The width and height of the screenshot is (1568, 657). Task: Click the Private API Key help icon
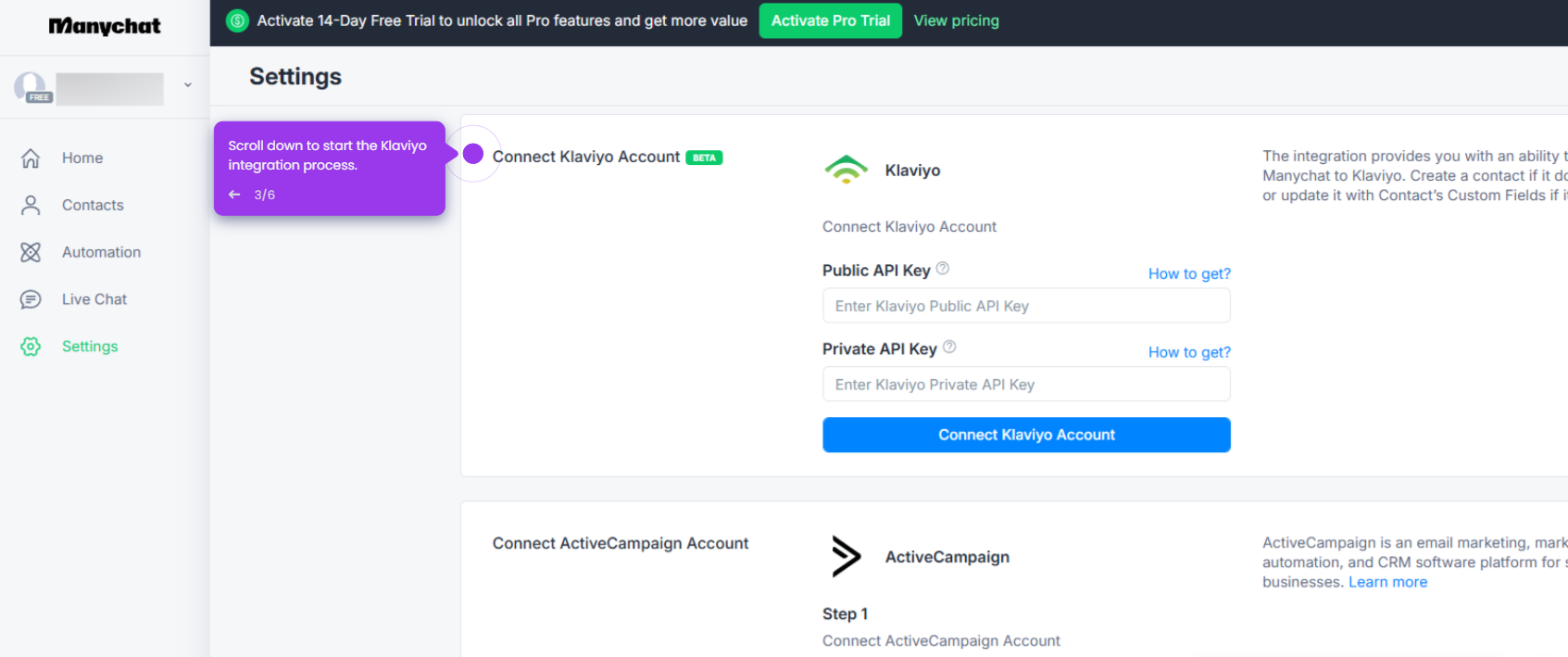(949, 347)
